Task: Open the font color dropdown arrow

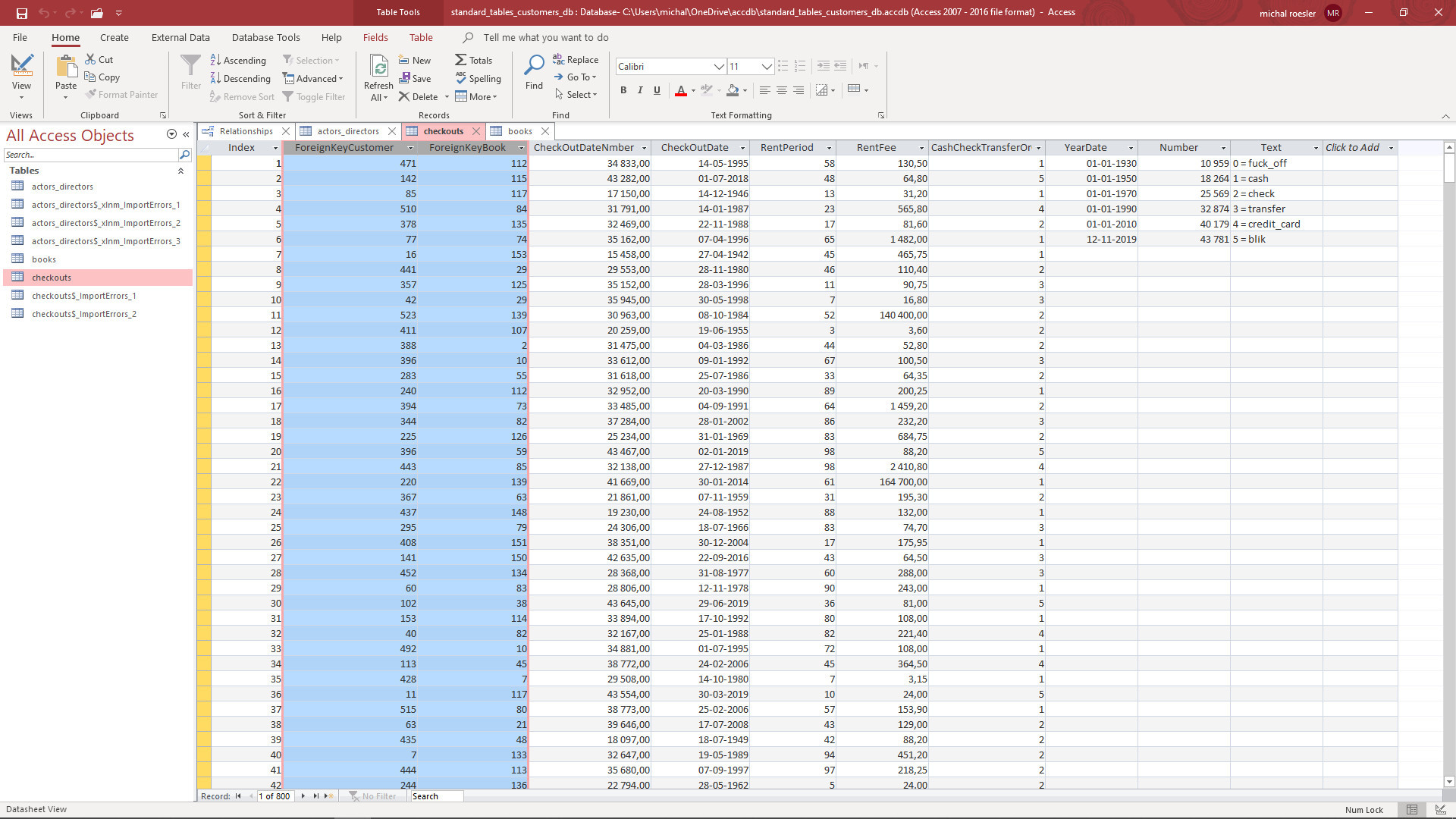Action: point(693,90)
